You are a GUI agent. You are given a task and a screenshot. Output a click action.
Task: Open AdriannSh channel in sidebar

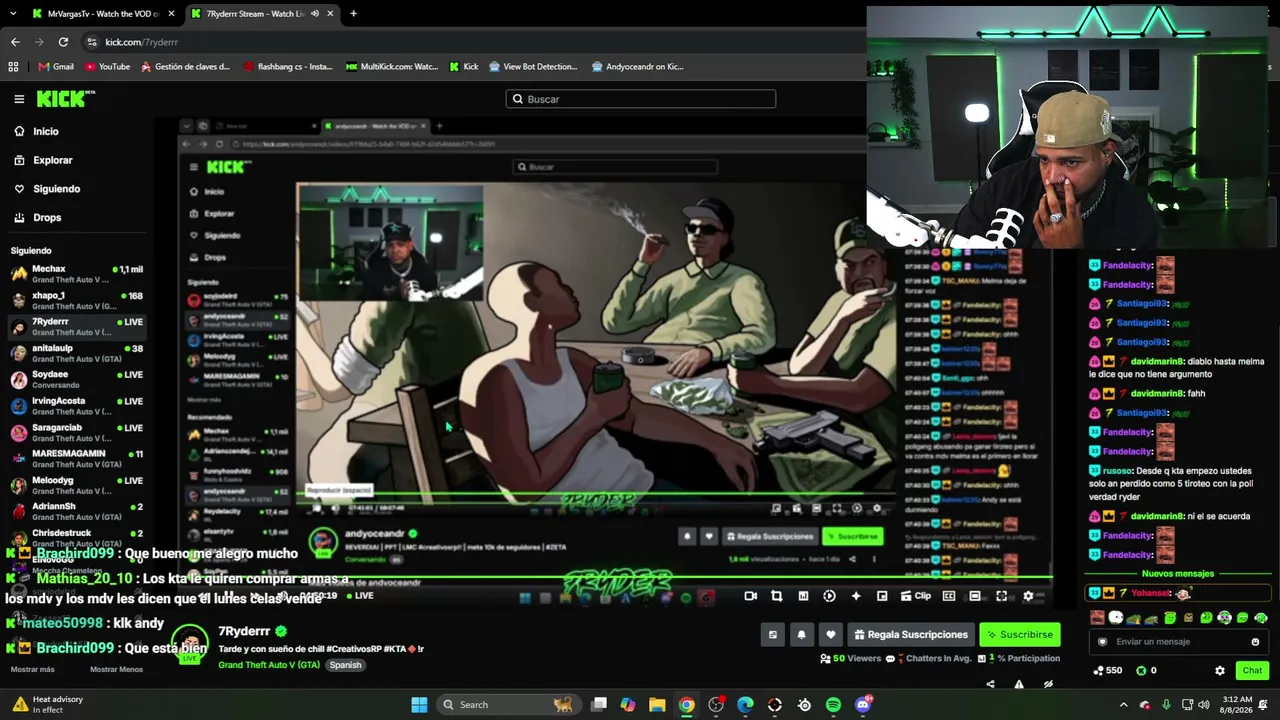coord(77,511)
